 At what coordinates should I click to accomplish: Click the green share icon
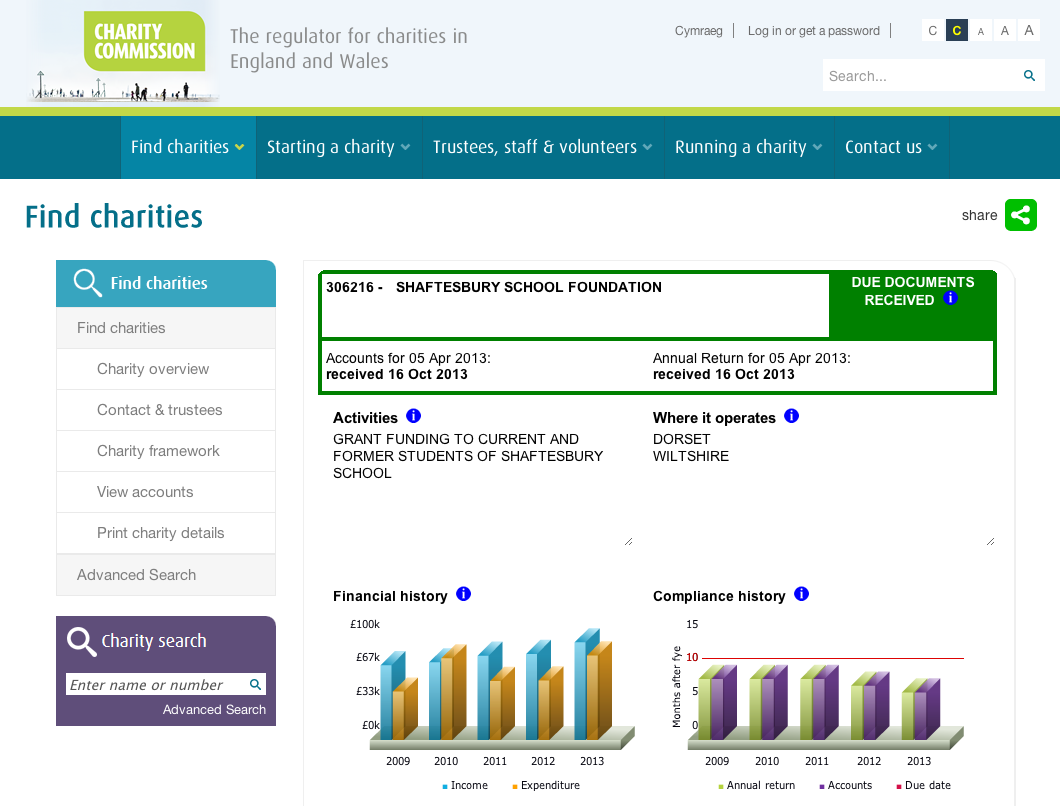(1021, 215)
